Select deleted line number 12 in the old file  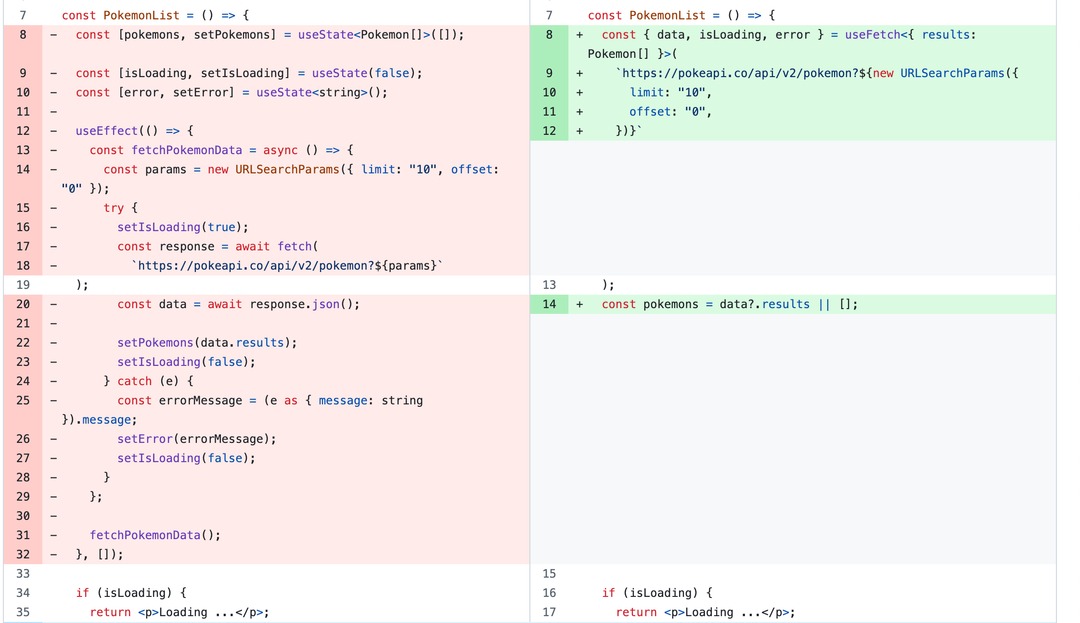[23, 131]
